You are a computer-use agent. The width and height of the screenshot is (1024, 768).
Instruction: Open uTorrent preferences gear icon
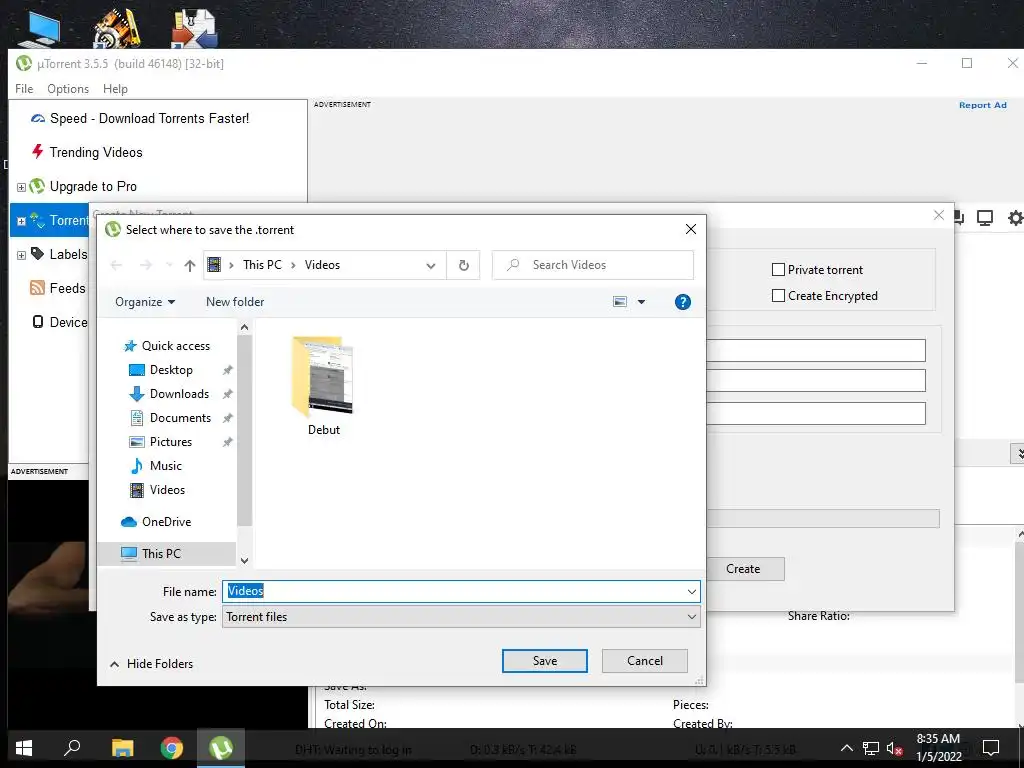coord(1016,217)
